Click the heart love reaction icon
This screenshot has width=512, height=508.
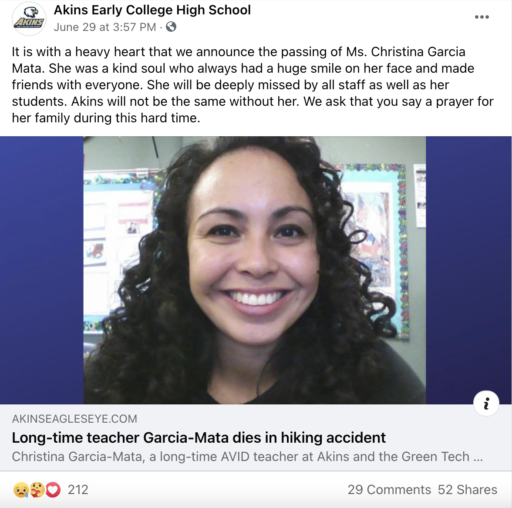53,490
